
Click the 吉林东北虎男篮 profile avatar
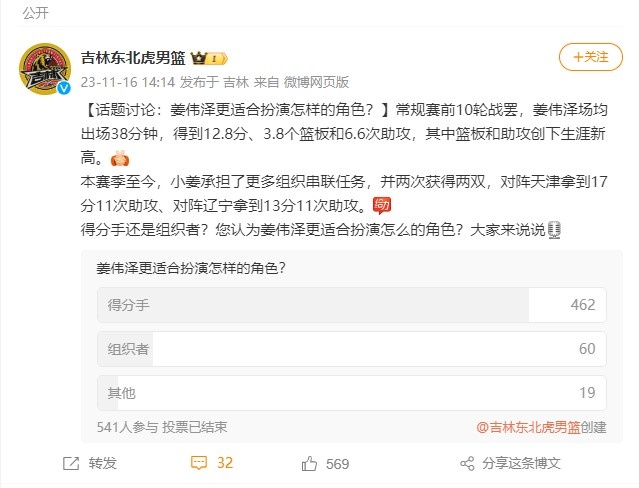click(x=45, y=68)
